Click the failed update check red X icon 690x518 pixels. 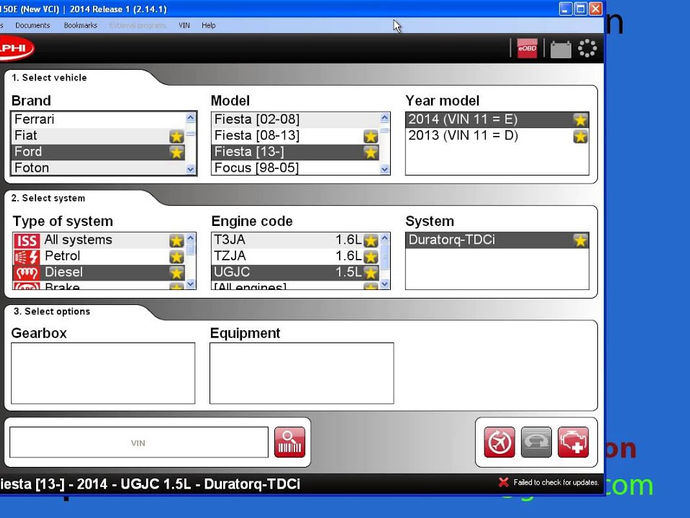point(503,482)
